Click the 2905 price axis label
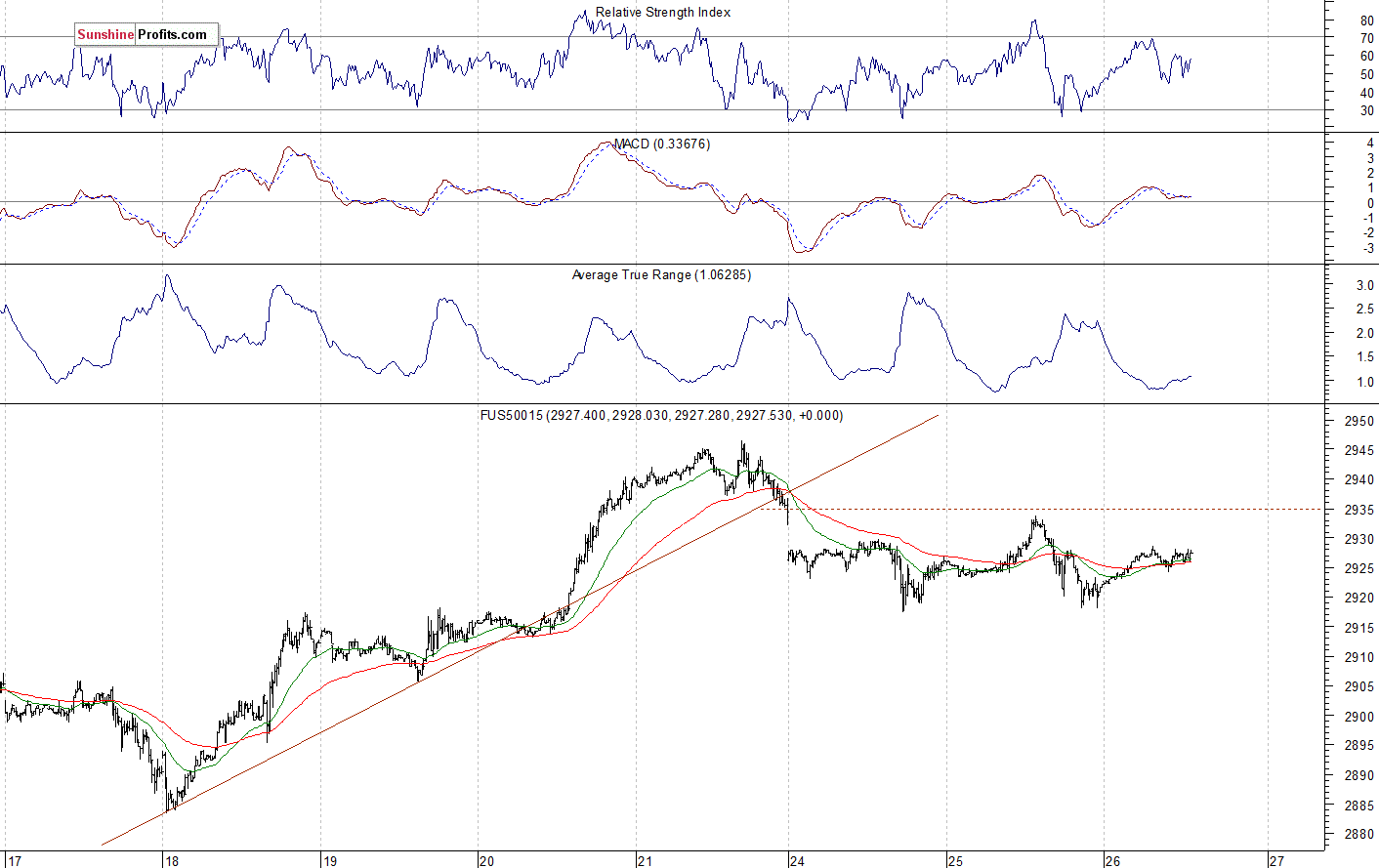 coord(1359,687)
